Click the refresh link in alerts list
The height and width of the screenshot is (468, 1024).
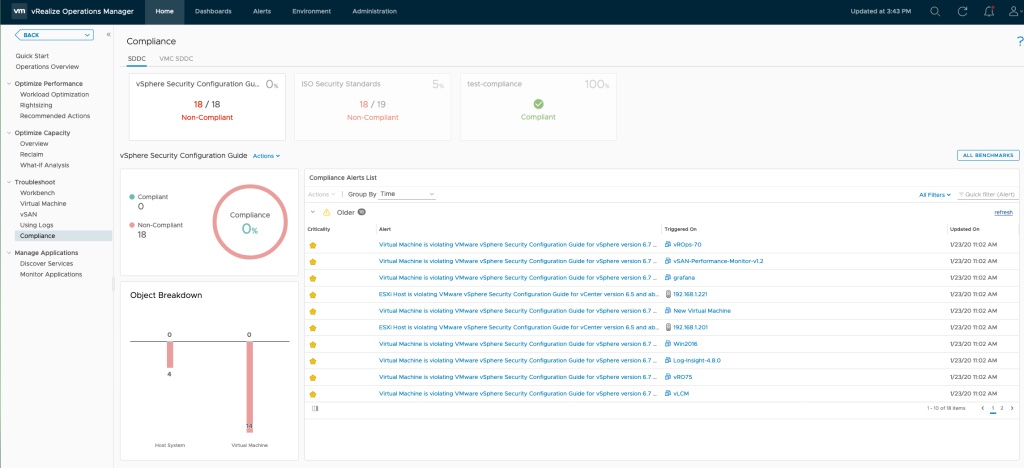coord(1003,213)
